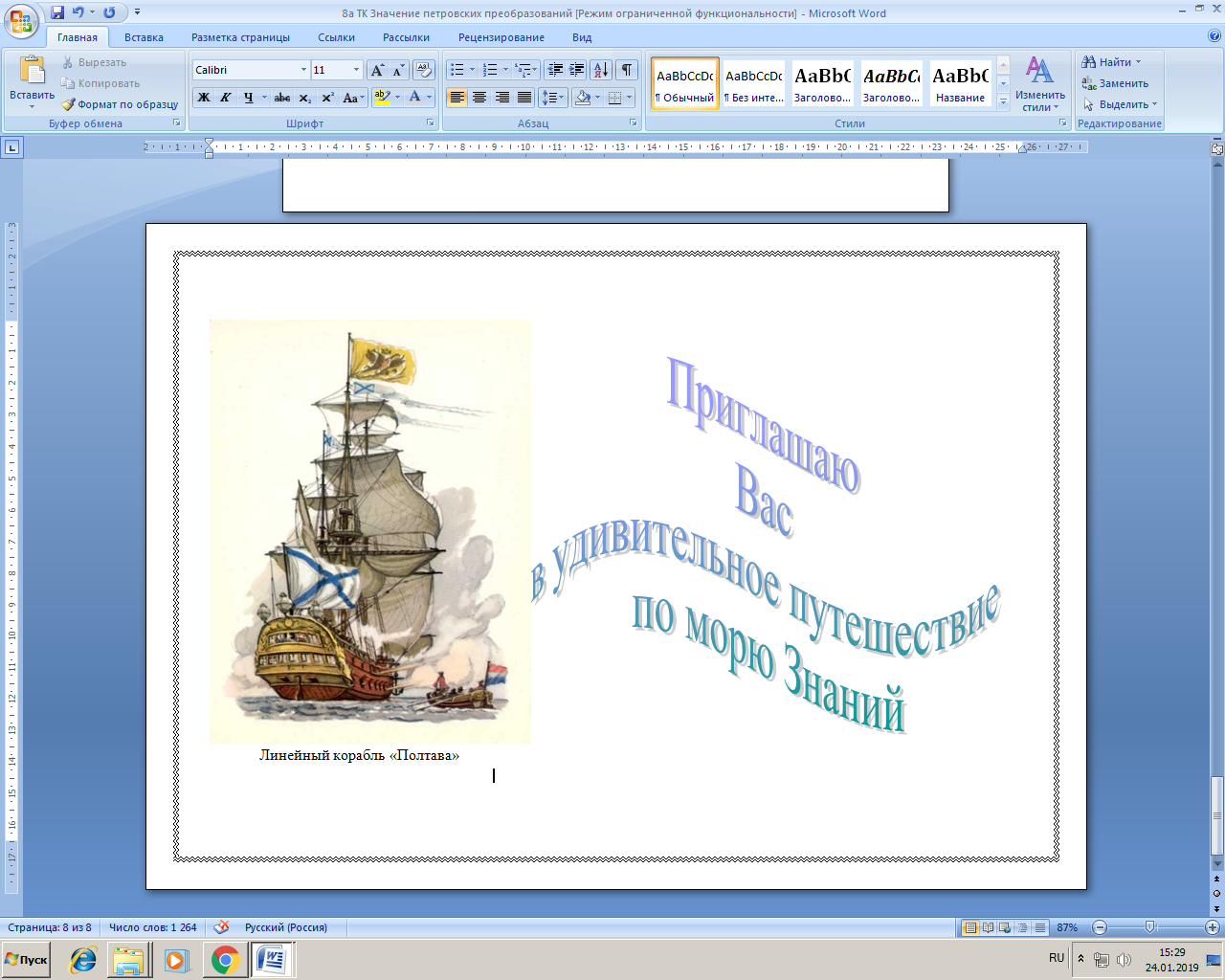Decrease paragraph indent
The image size is (1225, 980).
(x=555, y=70)
